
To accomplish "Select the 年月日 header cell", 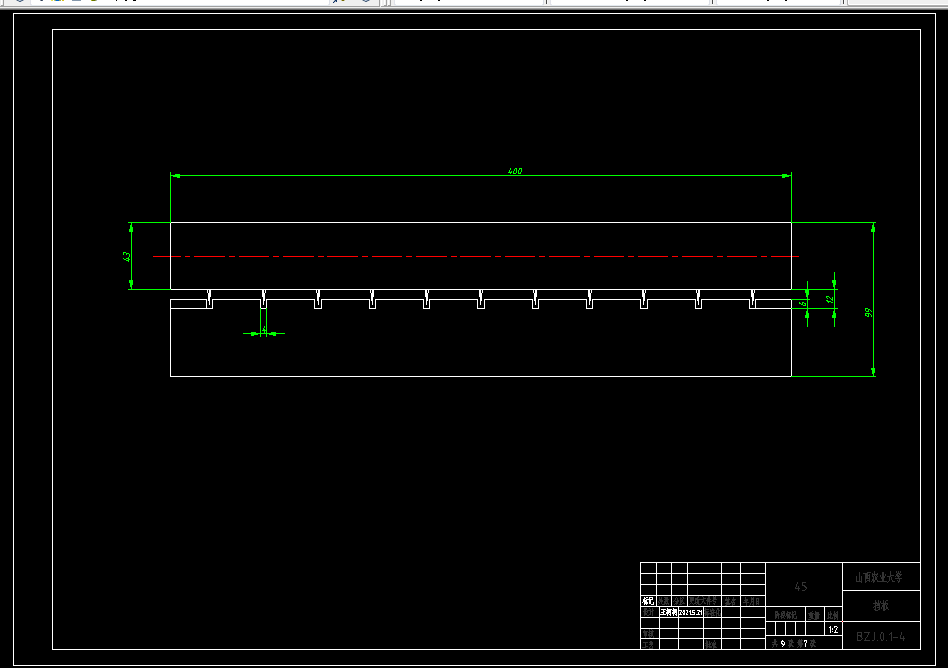I will (x=753, y=601).
